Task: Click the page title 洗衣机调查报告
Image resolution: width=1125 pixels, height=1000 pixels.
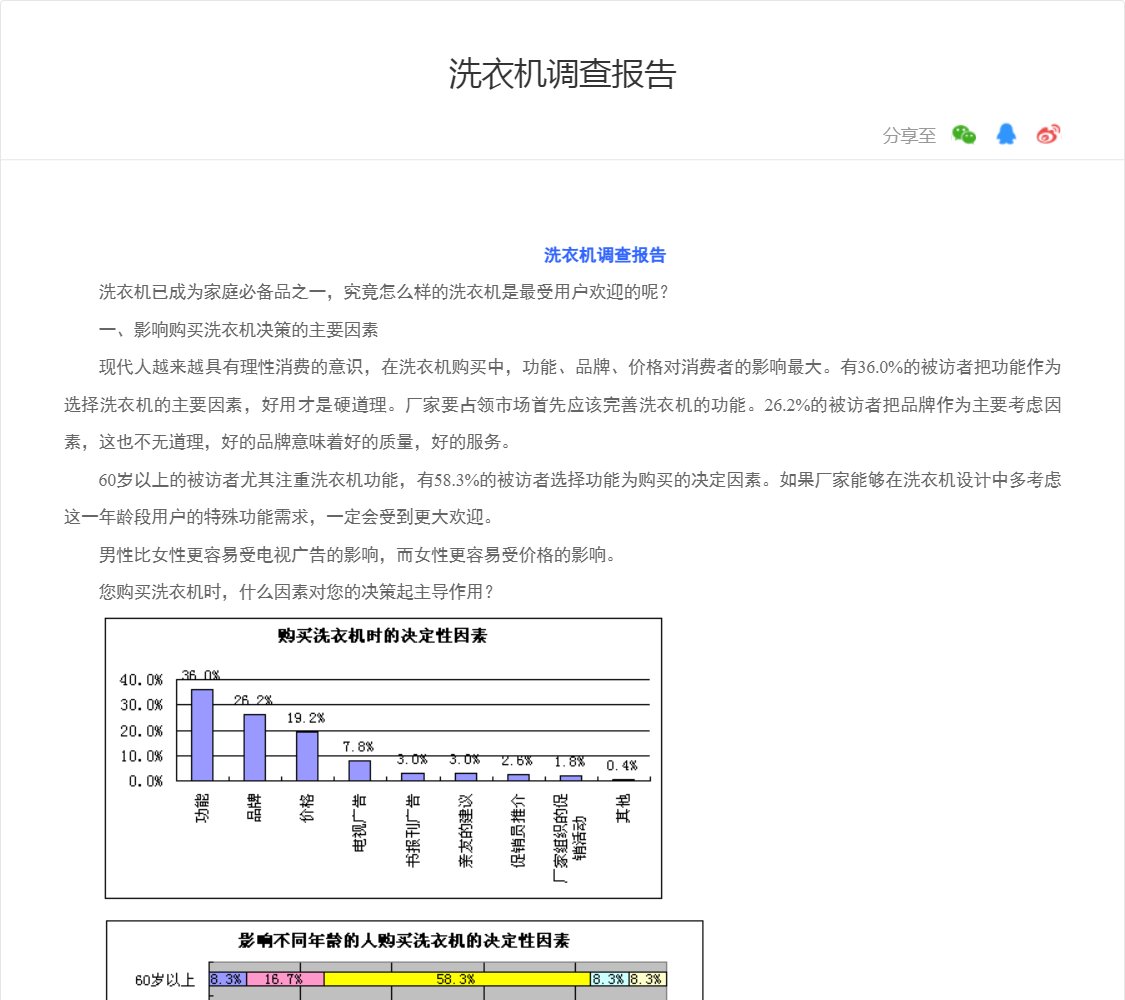Action: coord(562,74)
